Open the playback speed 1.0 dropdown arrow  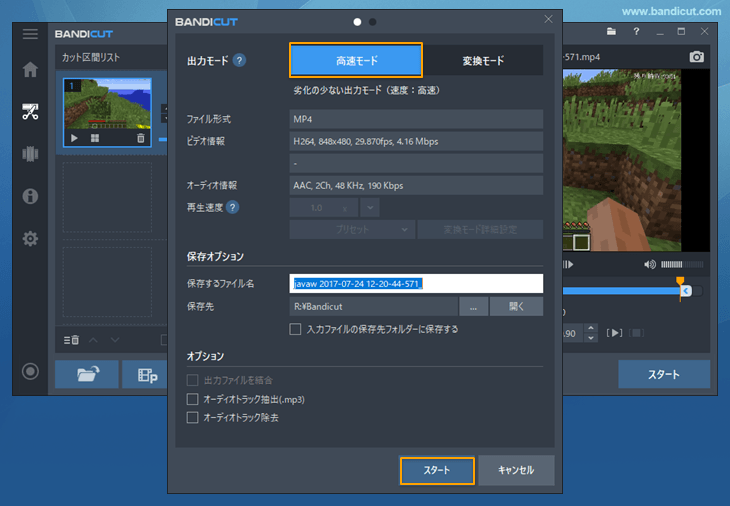(x=370, y=208)
